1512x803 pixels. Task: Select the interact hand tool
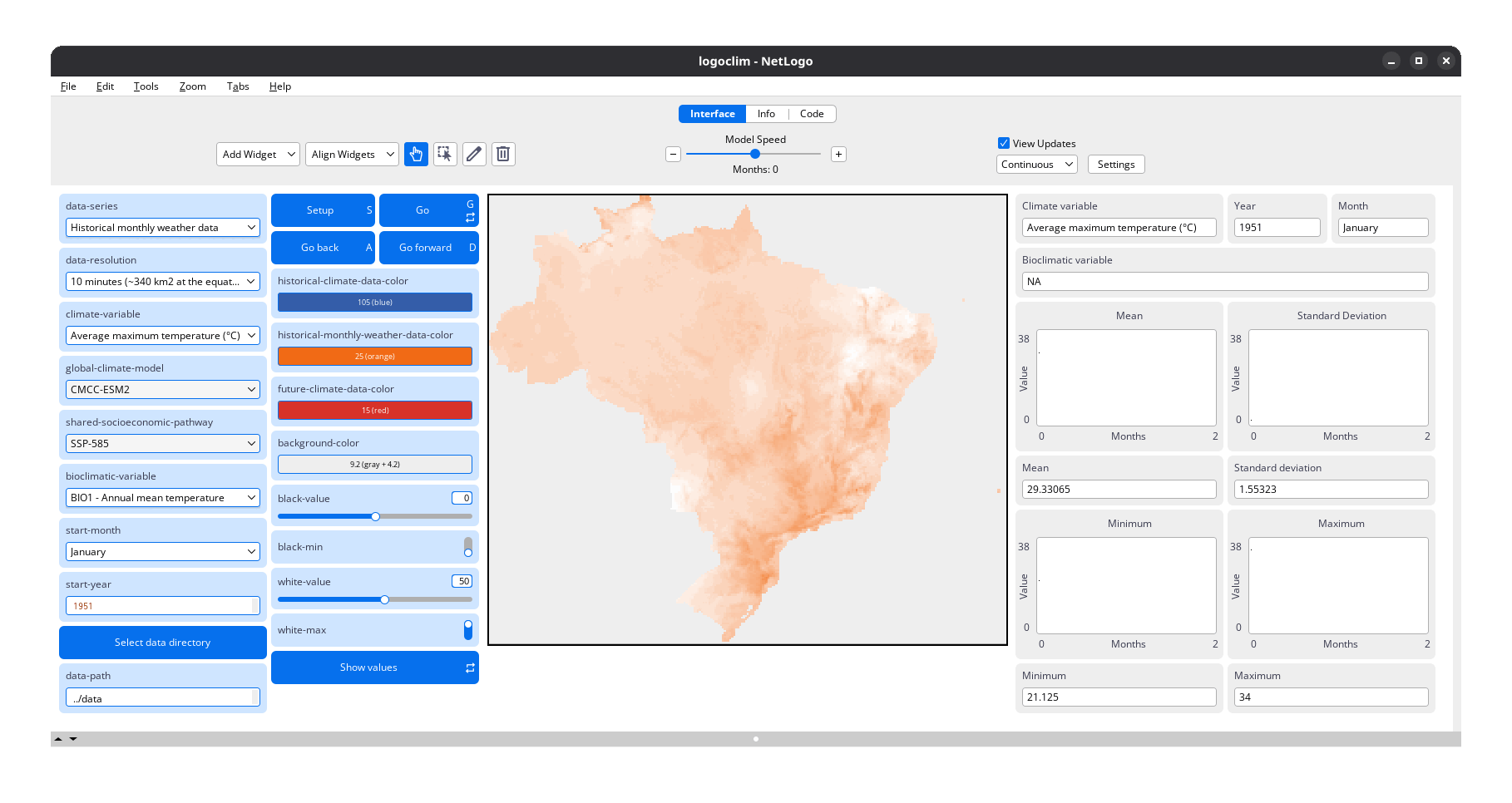coord(416,154)
